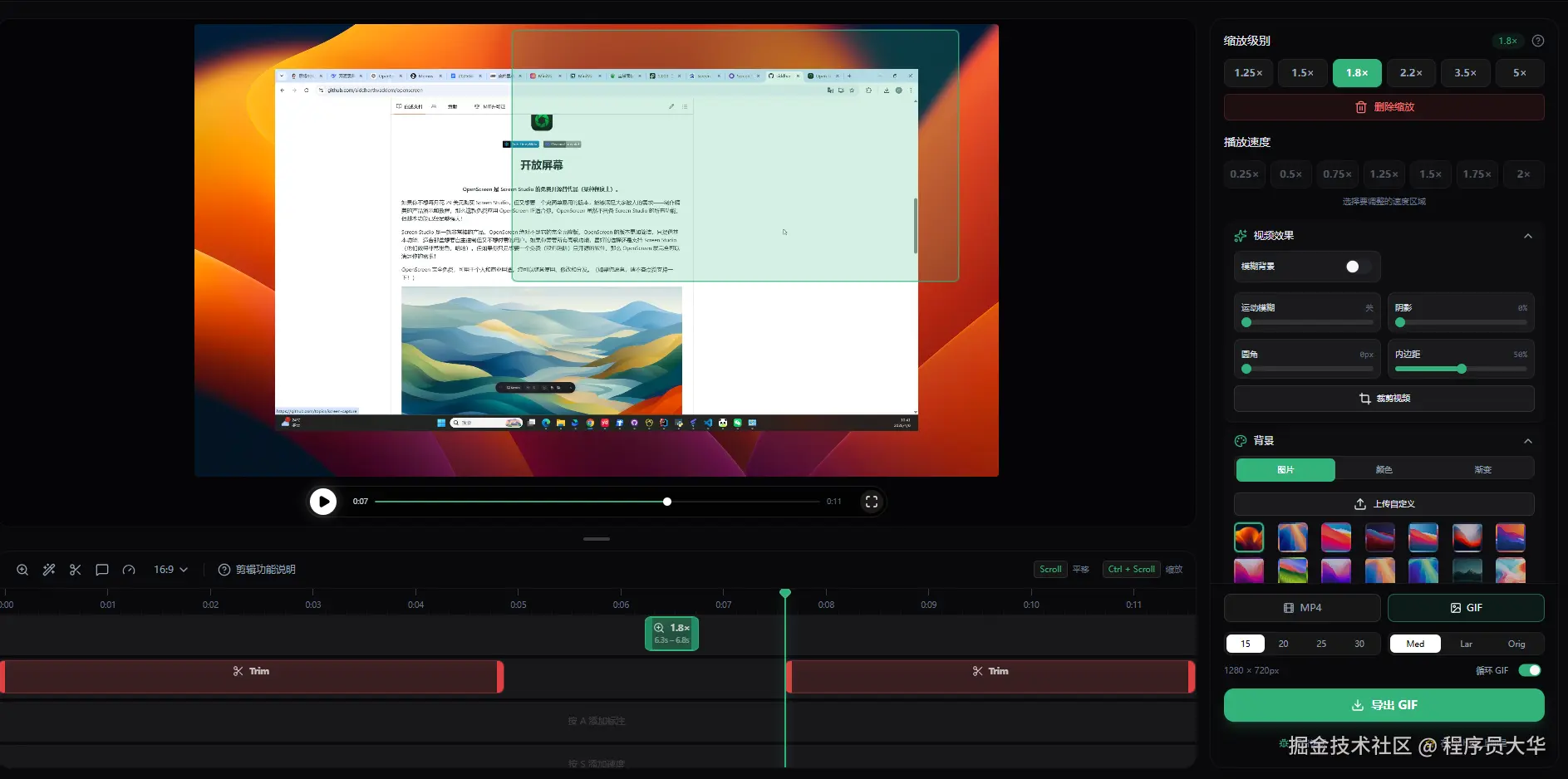Select the left Trim region on timeline
Viewport: 1568px width, 779px height.
(x=252, y=676)
